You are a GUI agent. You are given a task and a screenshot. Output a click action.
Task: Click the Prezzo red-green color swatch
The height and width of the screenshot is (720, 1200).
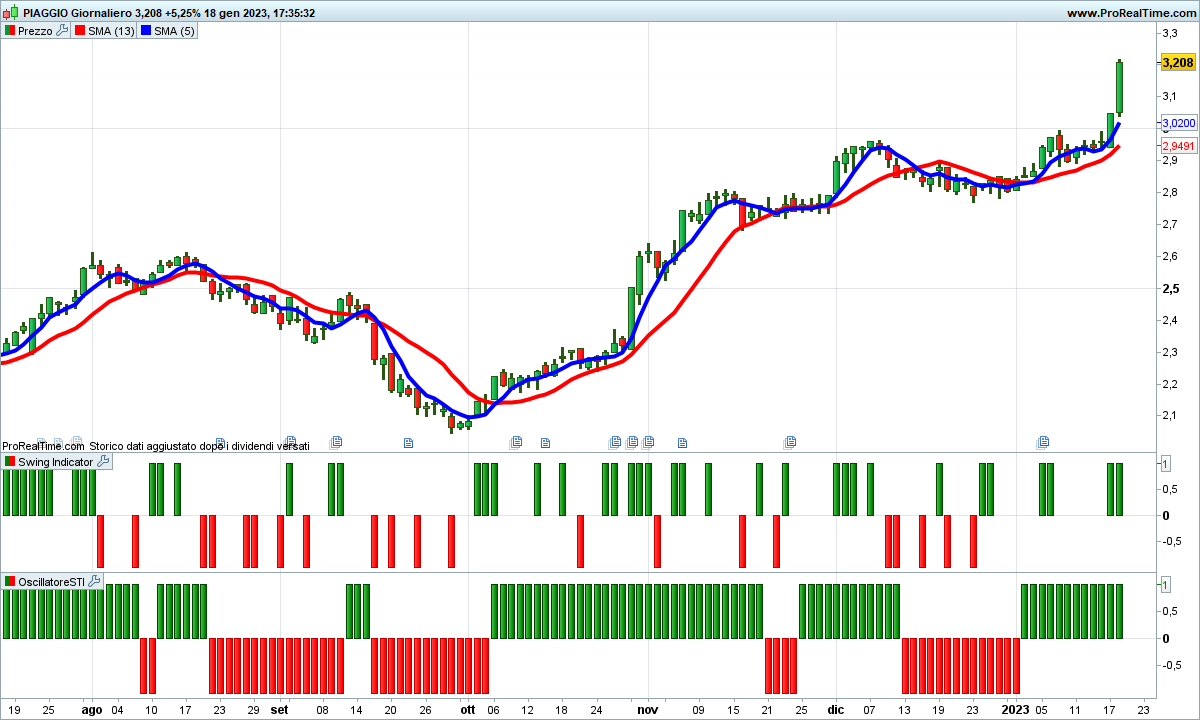pos(10,31)
